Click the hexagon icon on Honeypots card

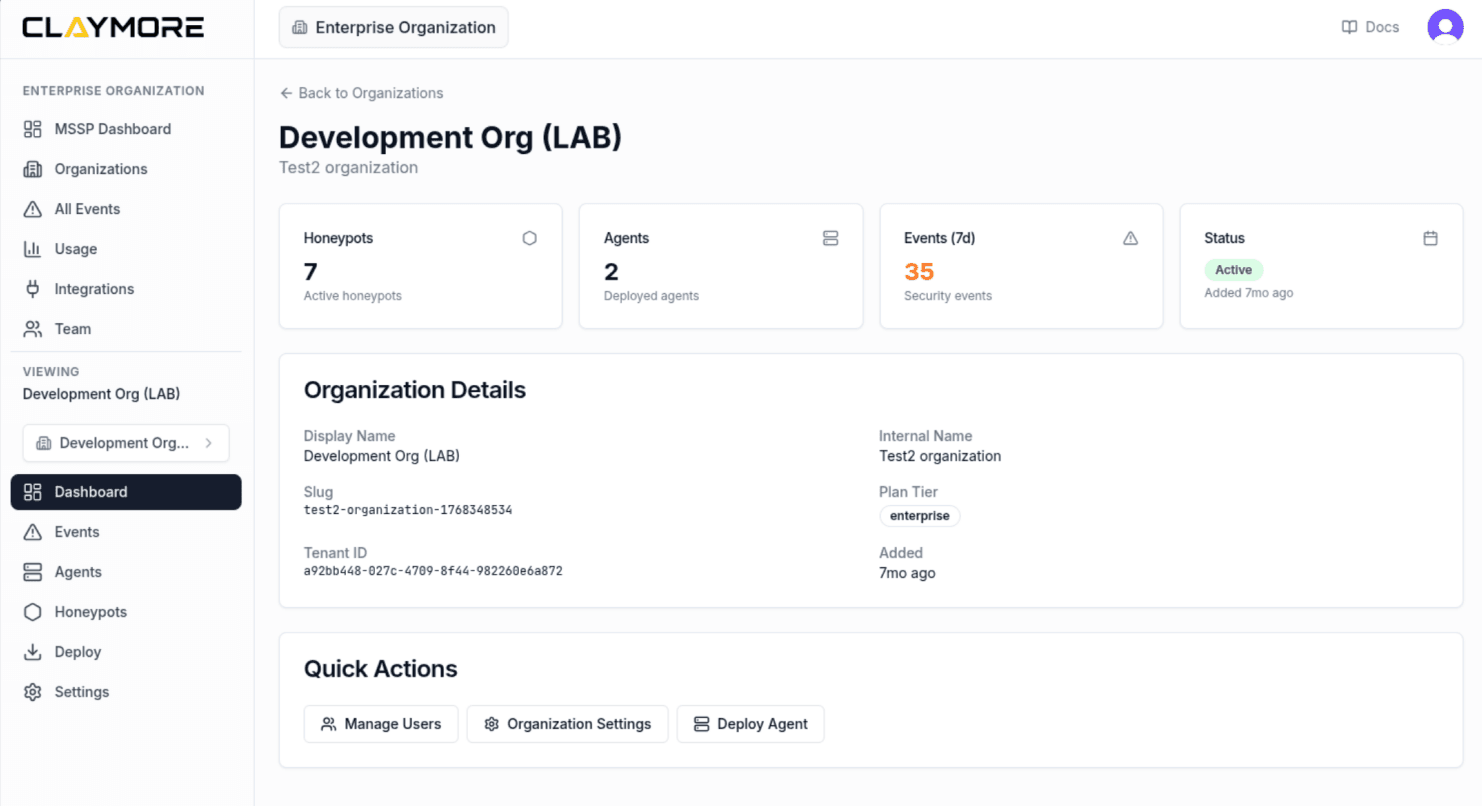(x=530, y=238)
